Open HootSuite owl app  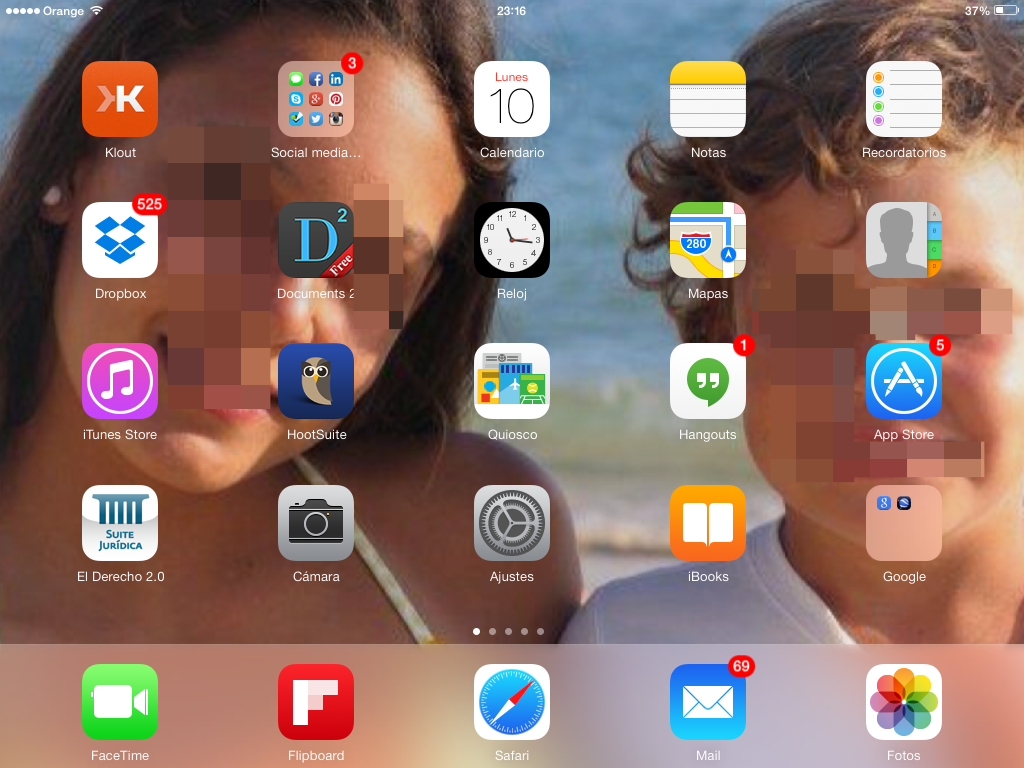(316, 381)
